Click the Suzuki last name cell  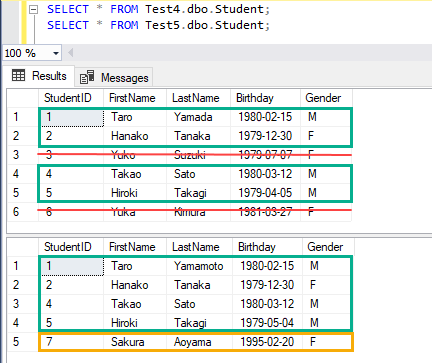[x=198, y=155]
